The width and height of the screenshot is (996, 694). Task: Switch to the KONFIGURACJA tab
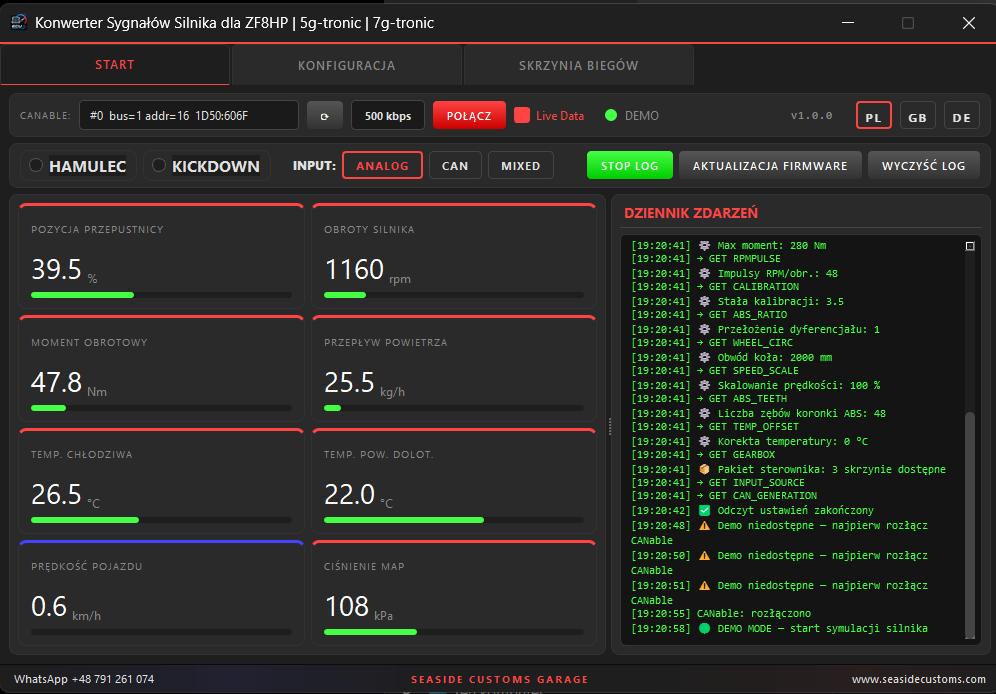point(347,65)
